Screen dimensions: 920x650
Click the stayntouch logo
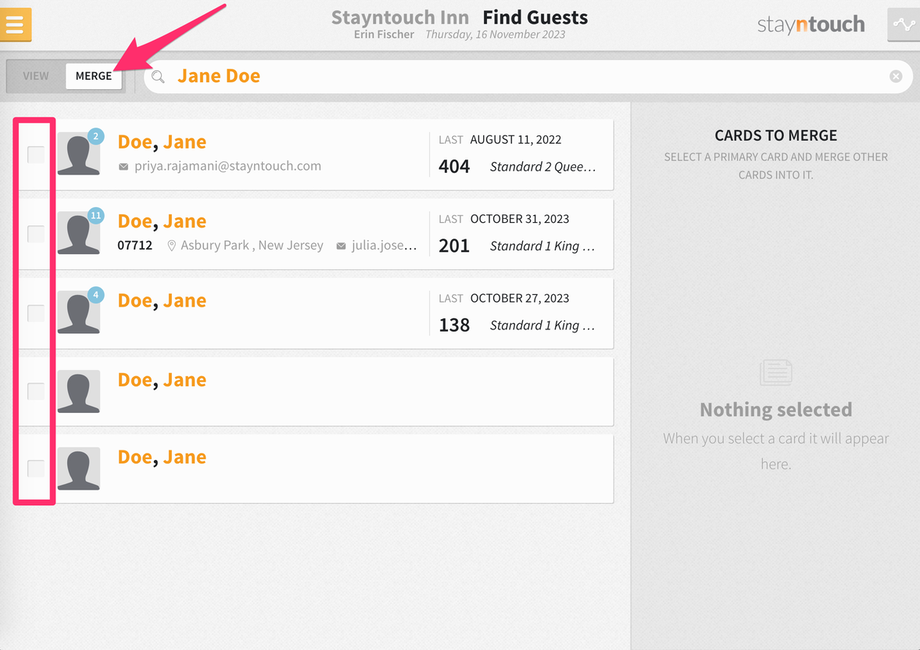pyautogui.click(x=811, y=24)
